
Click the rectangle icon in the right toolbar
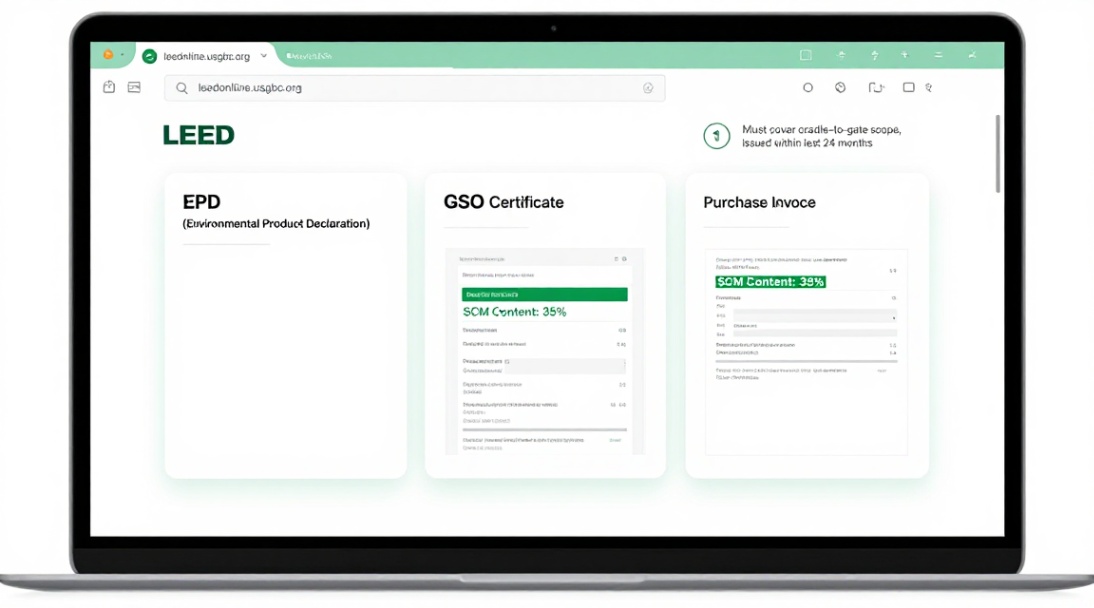(x=908, y=87)
